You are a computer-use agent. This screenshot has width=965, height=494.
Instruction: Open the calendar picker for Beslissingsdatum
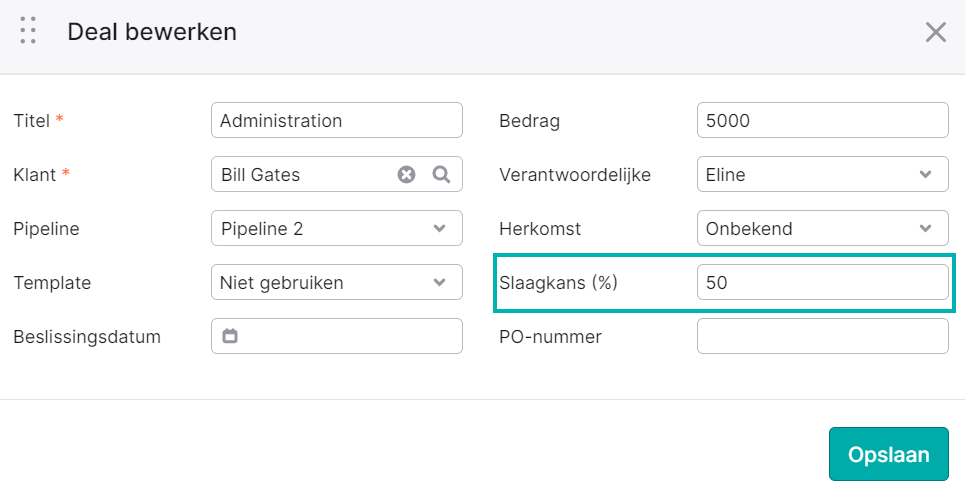[x=230, y=336]
